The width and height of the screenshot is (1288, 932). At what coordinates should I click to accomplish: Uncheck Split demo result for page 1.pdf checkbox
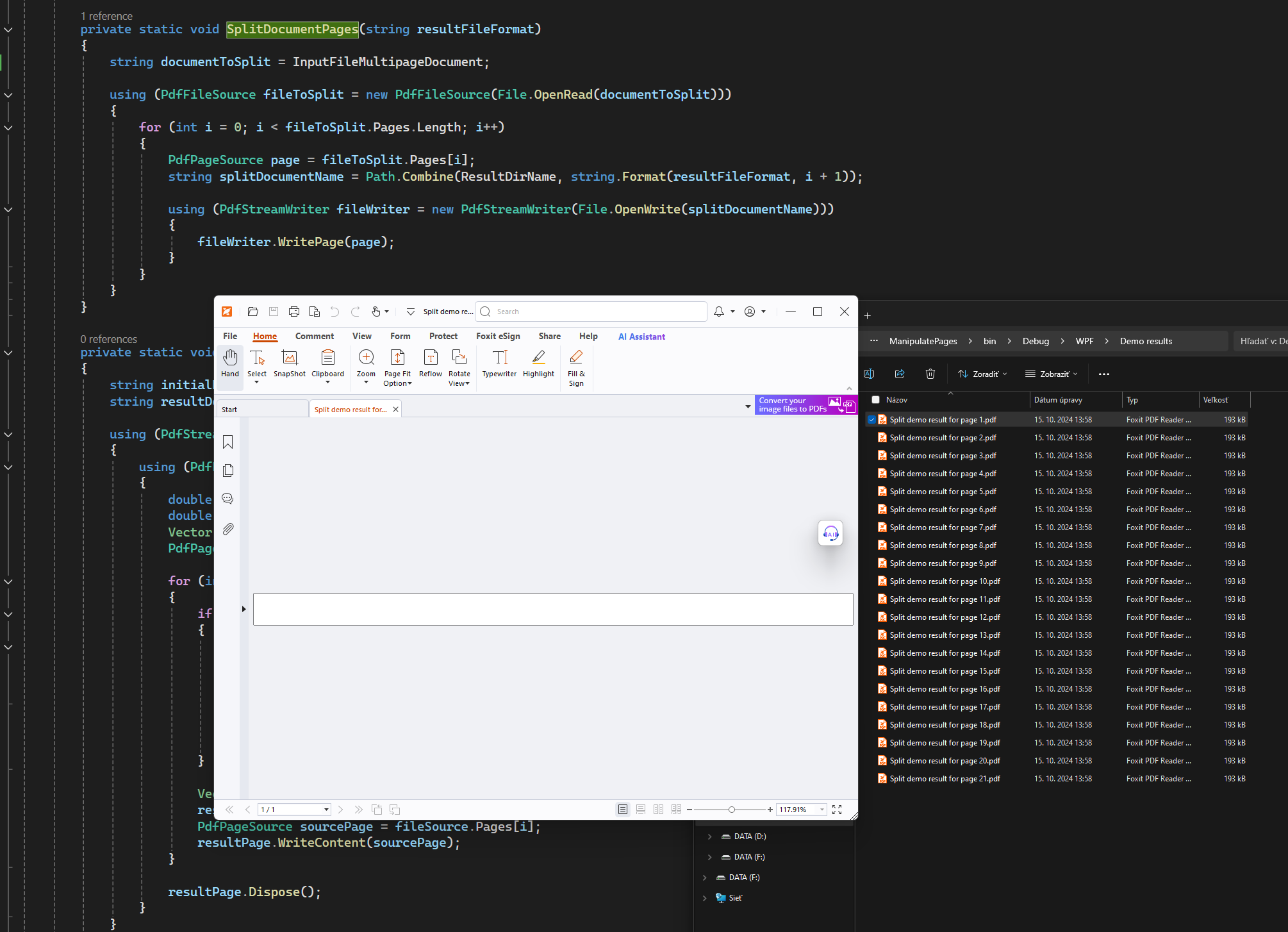coord(871,420)
